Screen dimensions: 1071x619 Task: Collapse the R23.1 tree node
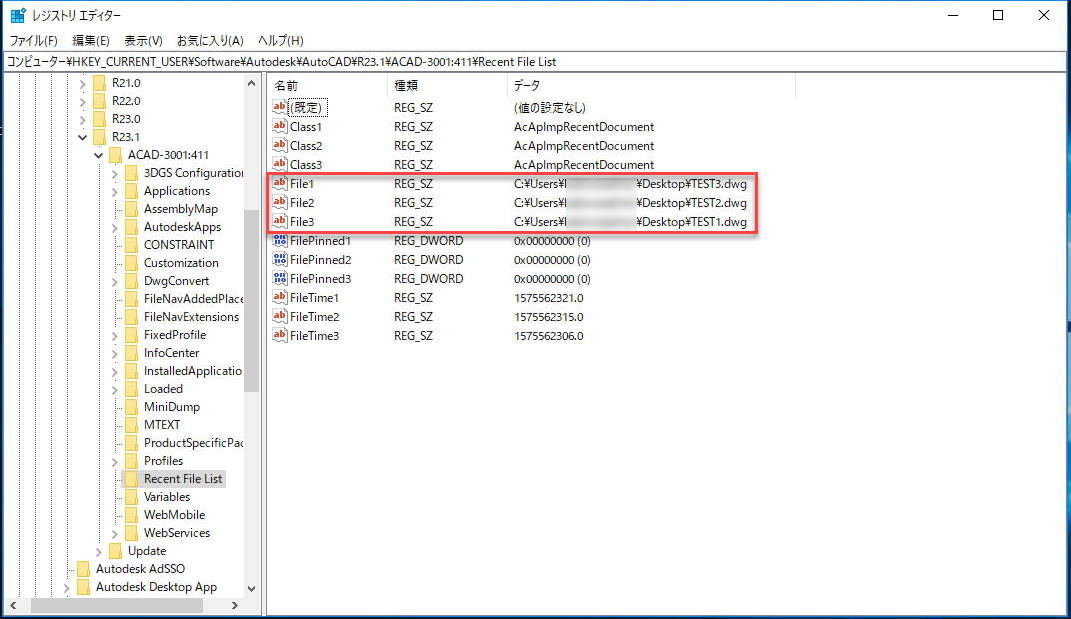pos(83,137)
